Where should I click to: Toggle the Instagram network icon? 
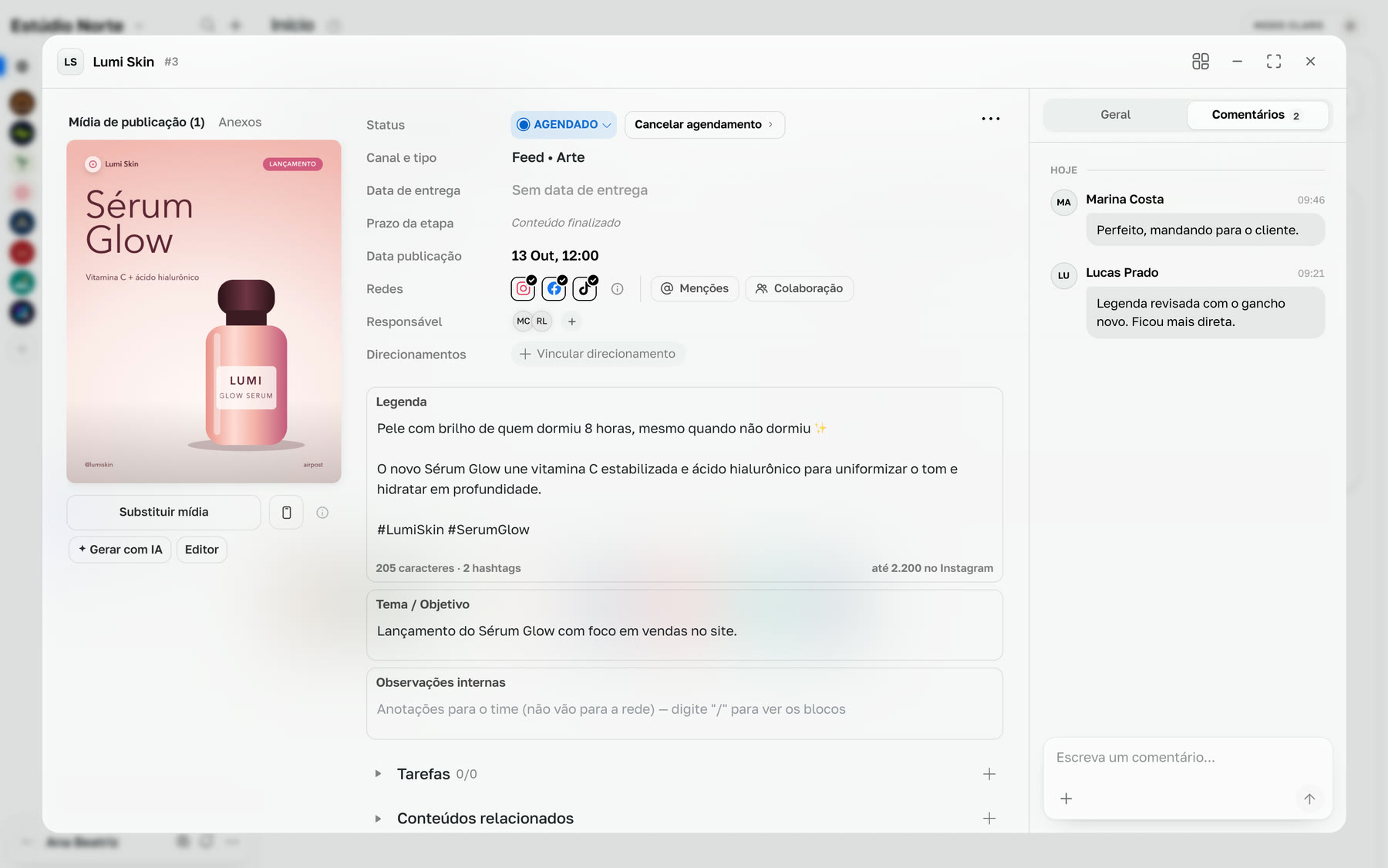tap(524, 288)
